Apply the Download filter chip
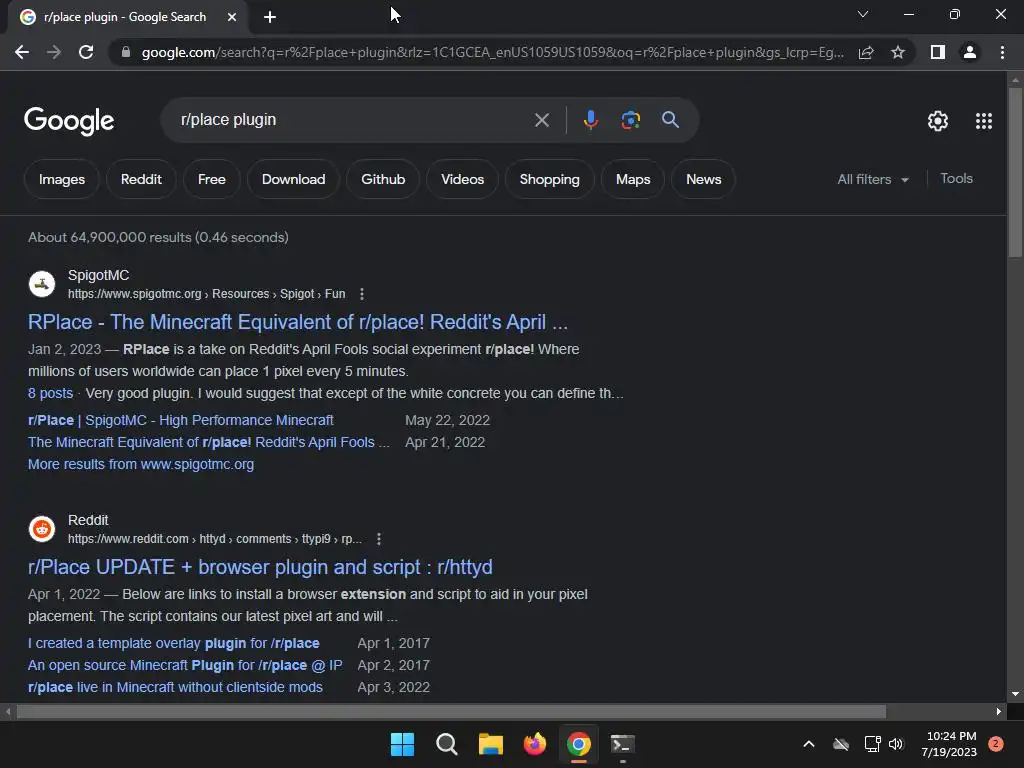Viewport: 1024px width, 768px height. tap(293, 179)
